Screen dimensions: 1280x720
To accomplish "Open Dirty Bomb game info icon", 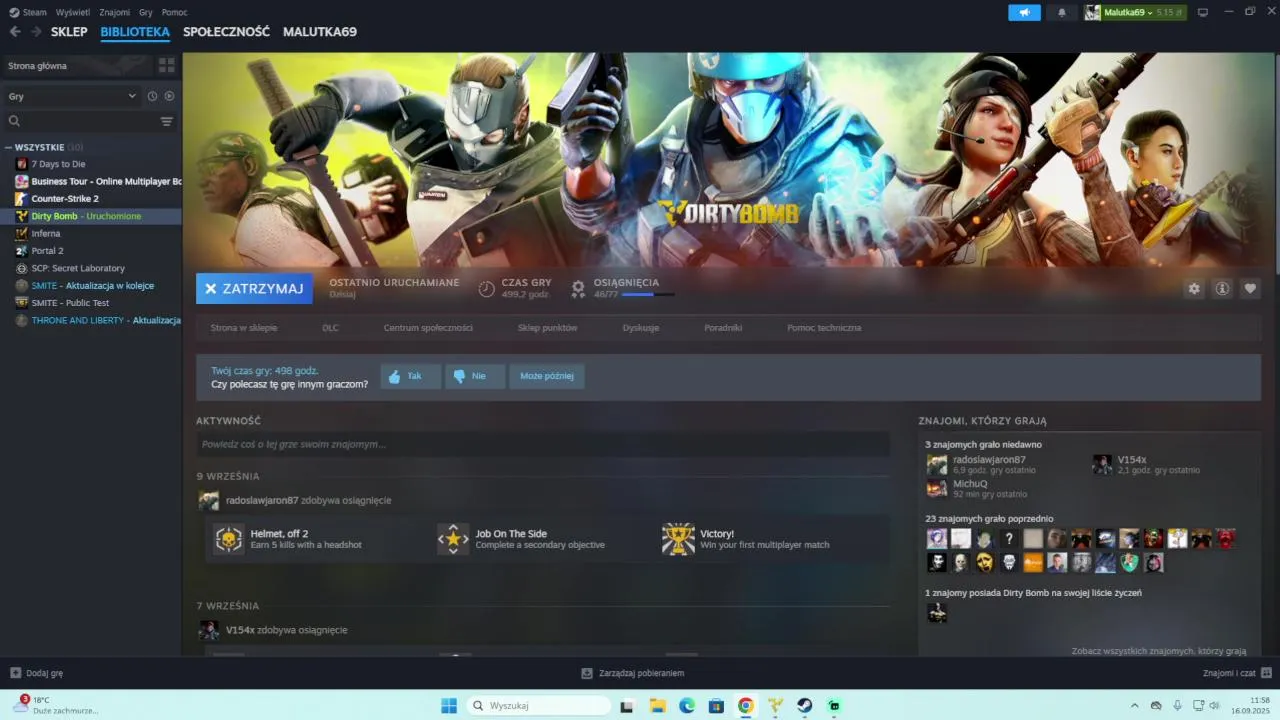I will tap(1222, 289).
